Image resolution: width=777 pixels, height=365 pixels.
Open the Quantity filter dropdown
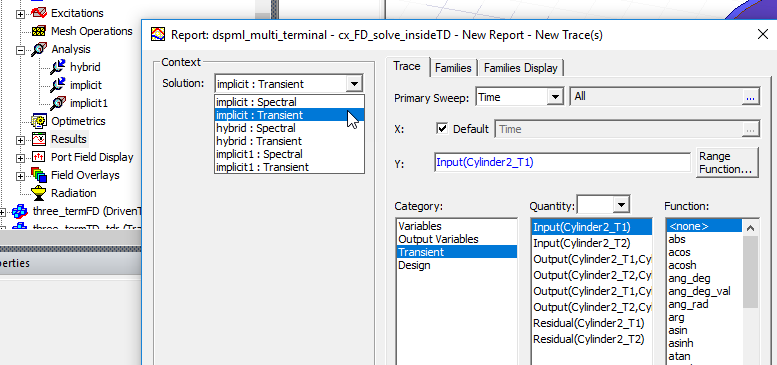[621, 205]
